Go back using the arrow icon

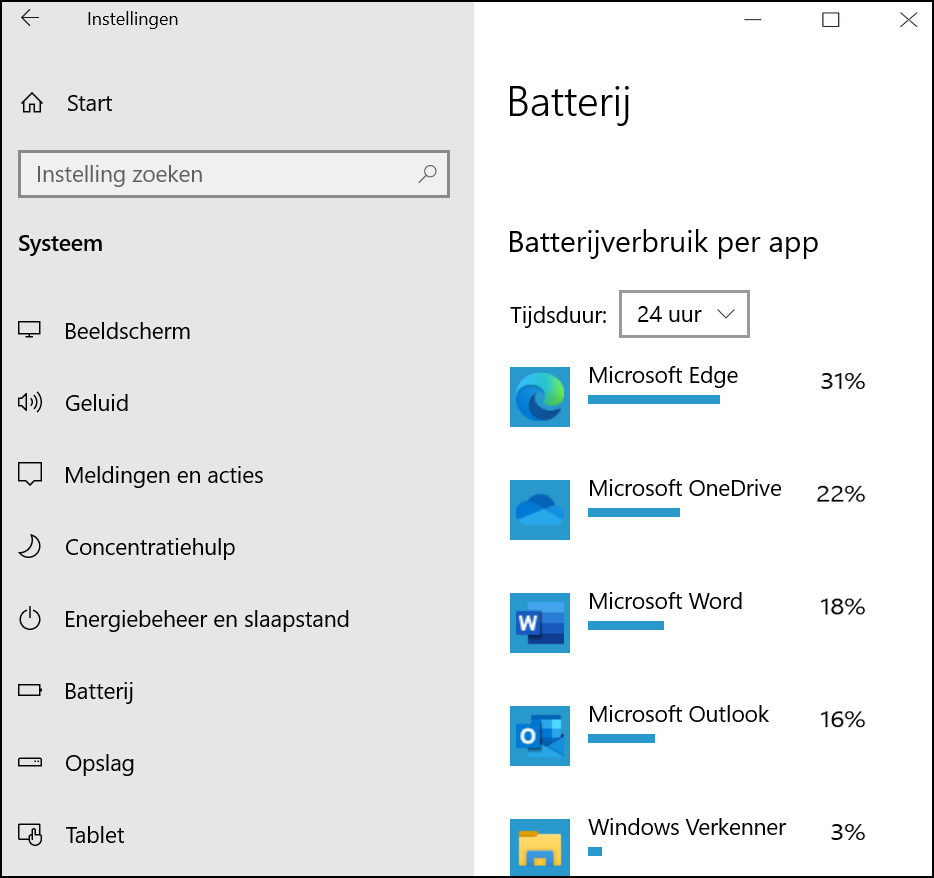30,18
